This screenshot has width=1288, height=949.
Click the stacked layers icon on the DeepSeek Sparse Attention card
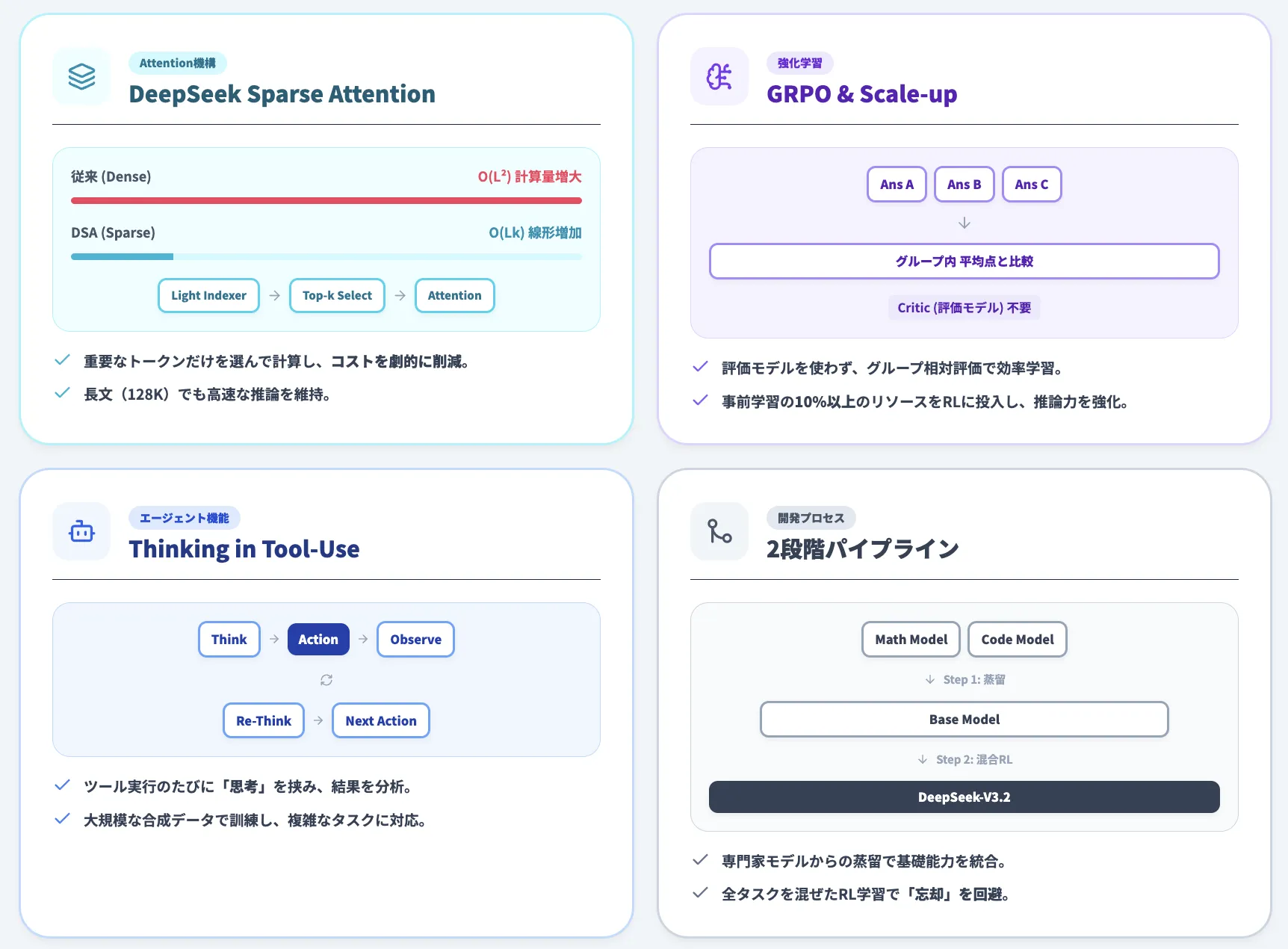tap(81, 76)
